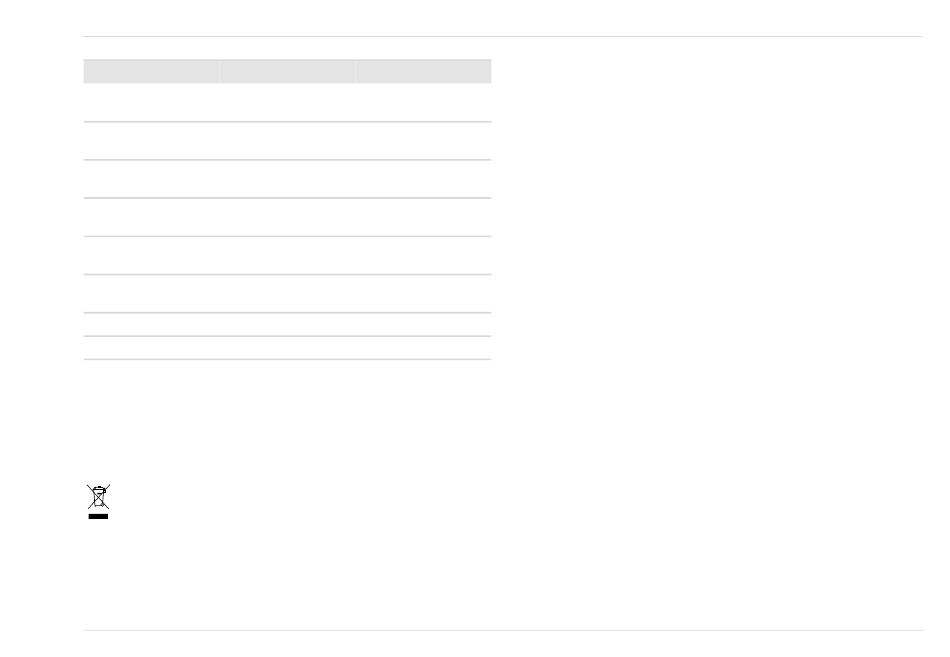Click the crossed-out wheeled bin icon
The height and width of the screenshot is (657, 950).
(98, 496)
